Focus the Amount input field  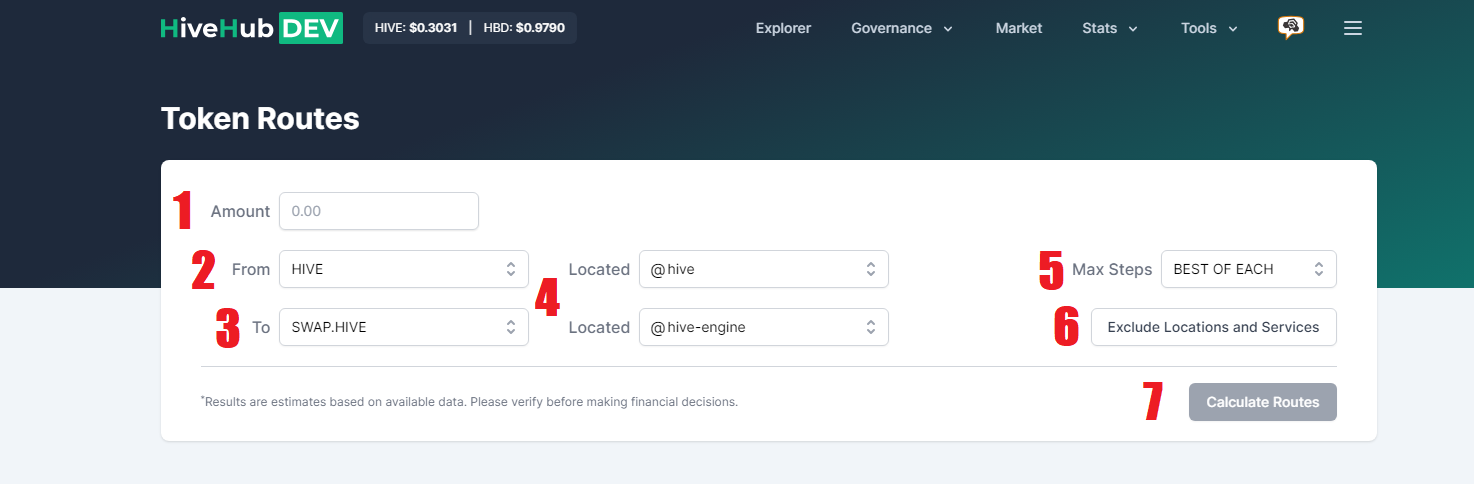point(379,211)
